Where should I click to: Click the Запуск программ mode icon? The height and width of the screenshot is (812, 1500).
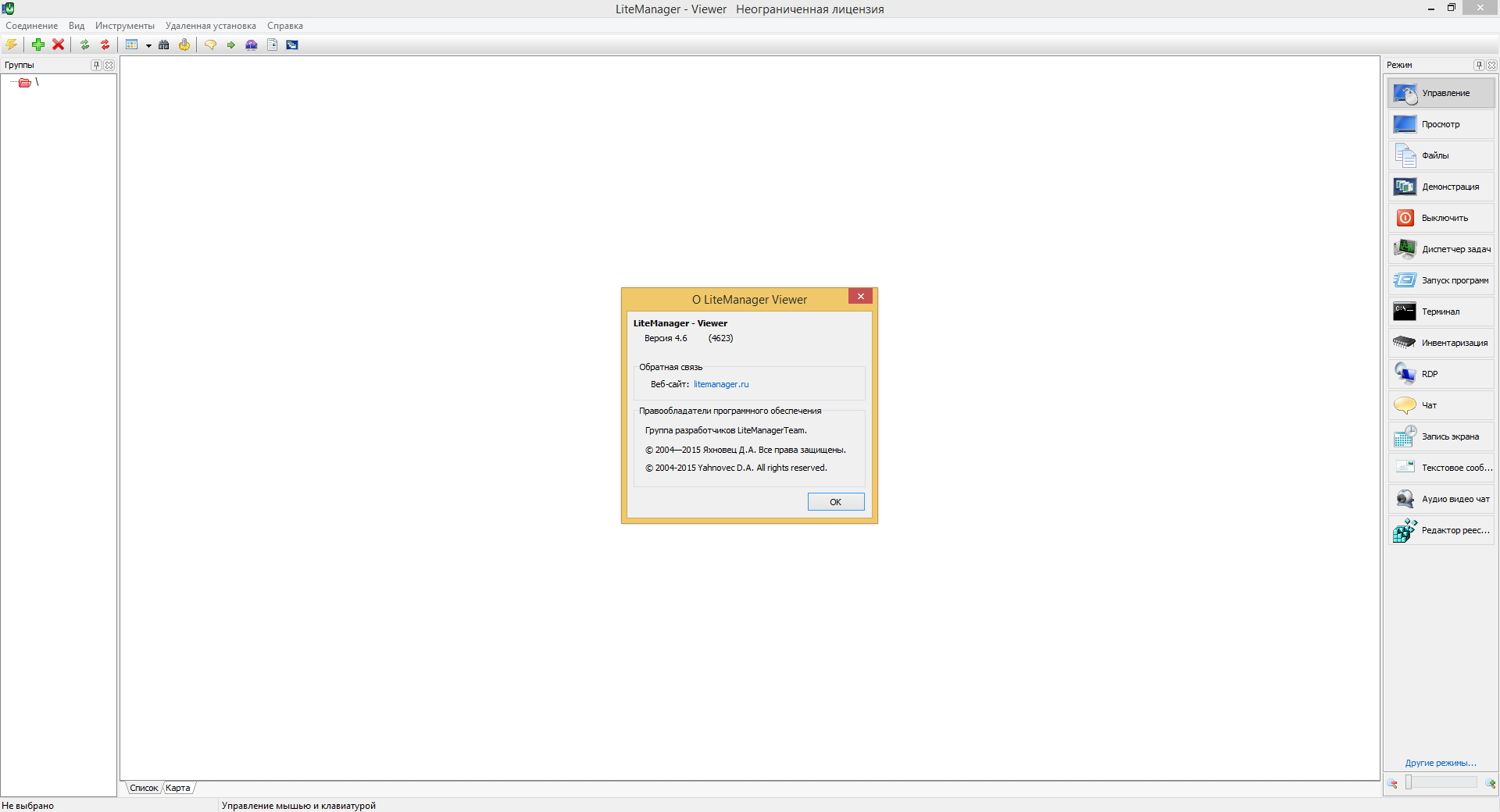[1405, 280]
